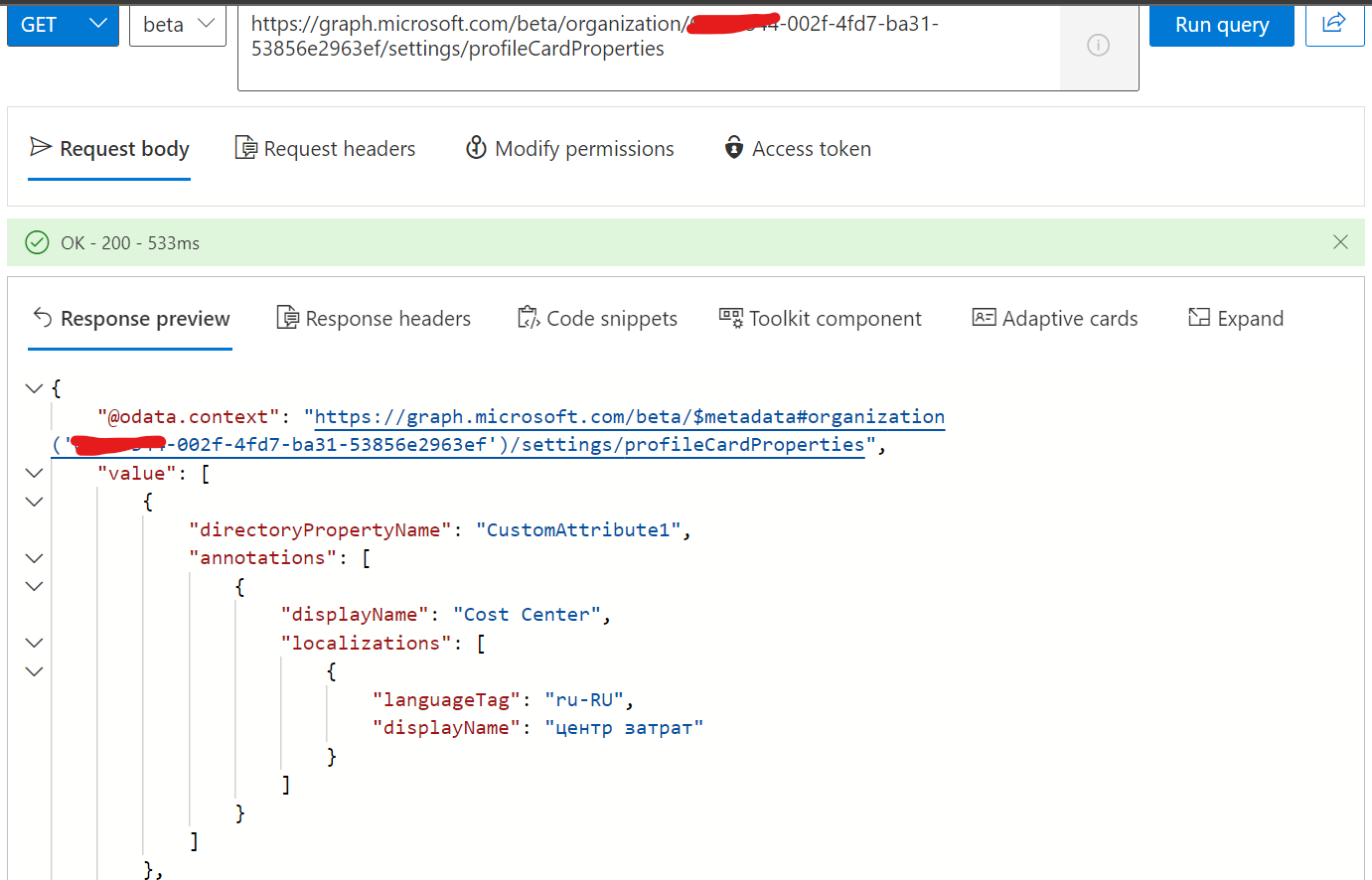
Task: Click the "центр затрат" localized value
Action: (x=624, y=728)
